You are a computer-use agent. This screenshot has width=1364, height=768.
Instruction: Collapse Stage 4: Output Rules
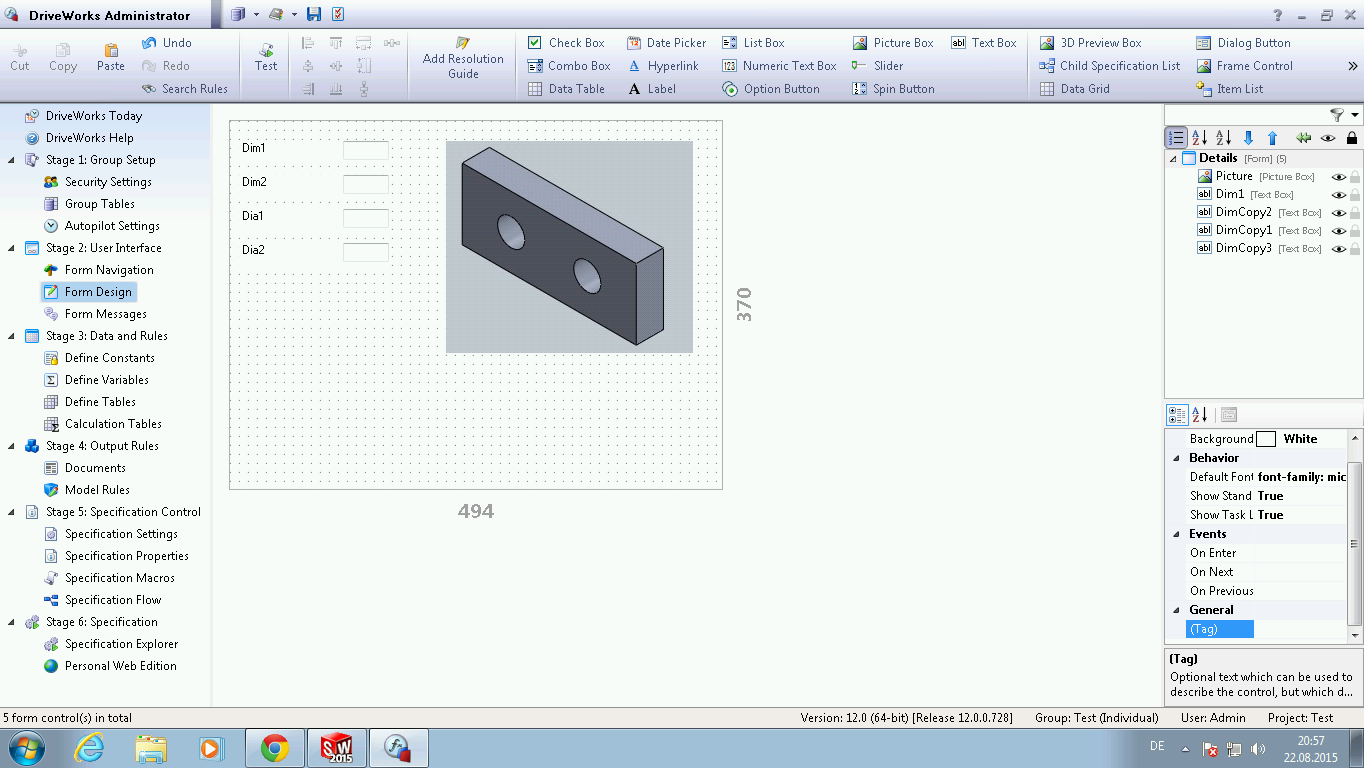tap(11, 446)
